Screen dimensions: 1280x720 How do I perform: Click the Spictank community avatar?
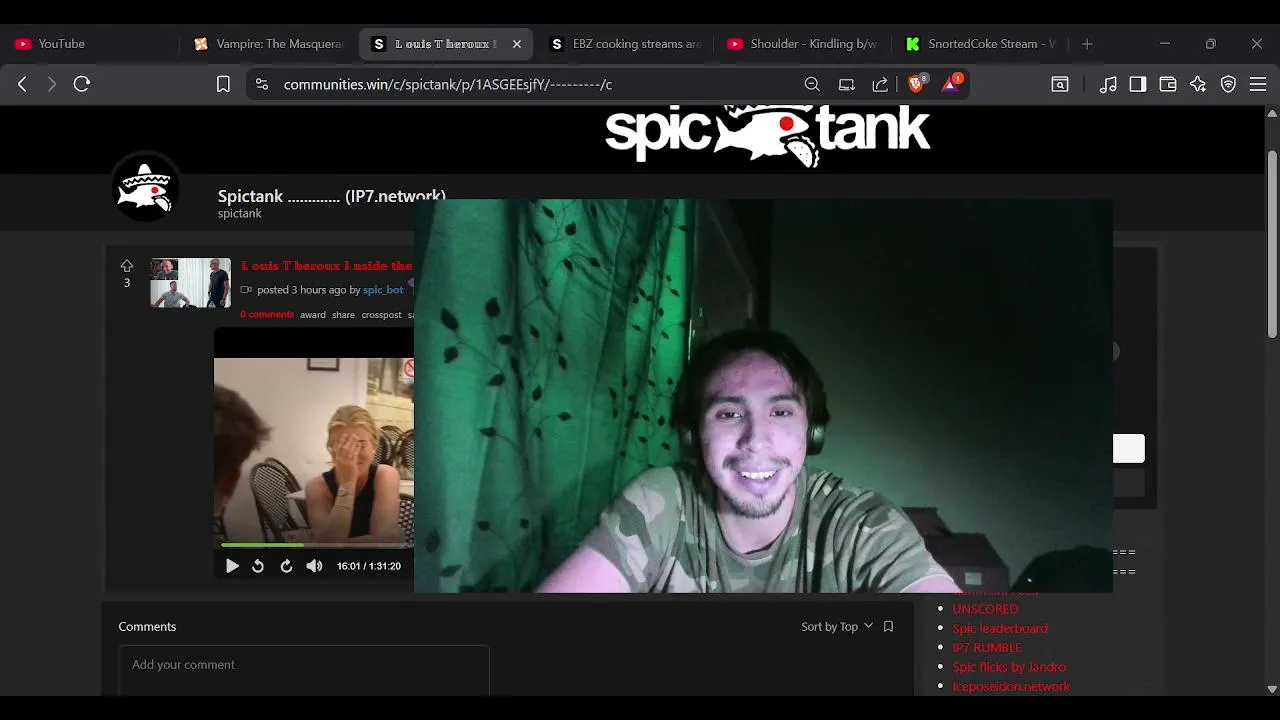146,187
